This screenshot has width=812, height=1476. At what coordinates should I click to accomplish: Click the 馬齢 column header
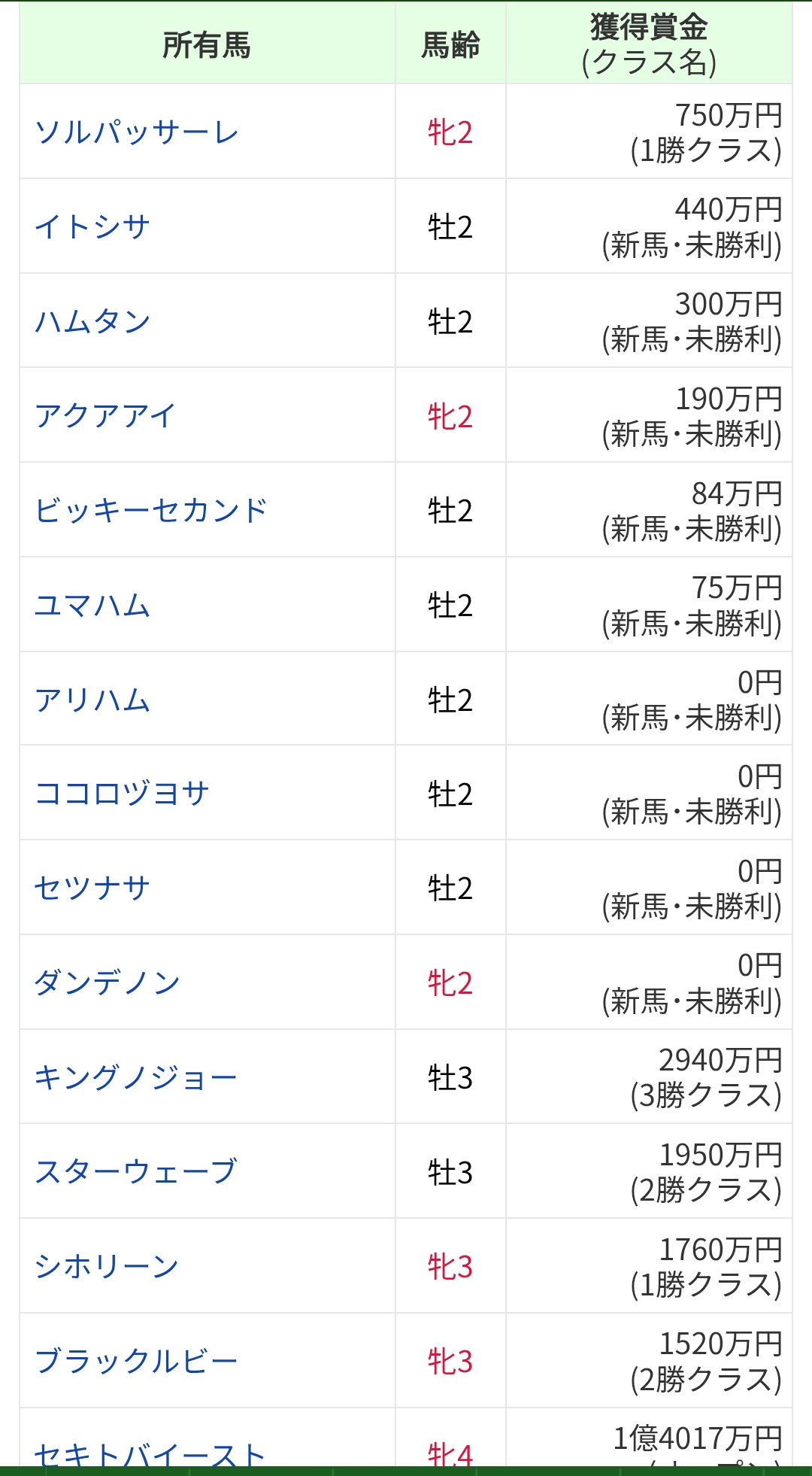[450, 45]
